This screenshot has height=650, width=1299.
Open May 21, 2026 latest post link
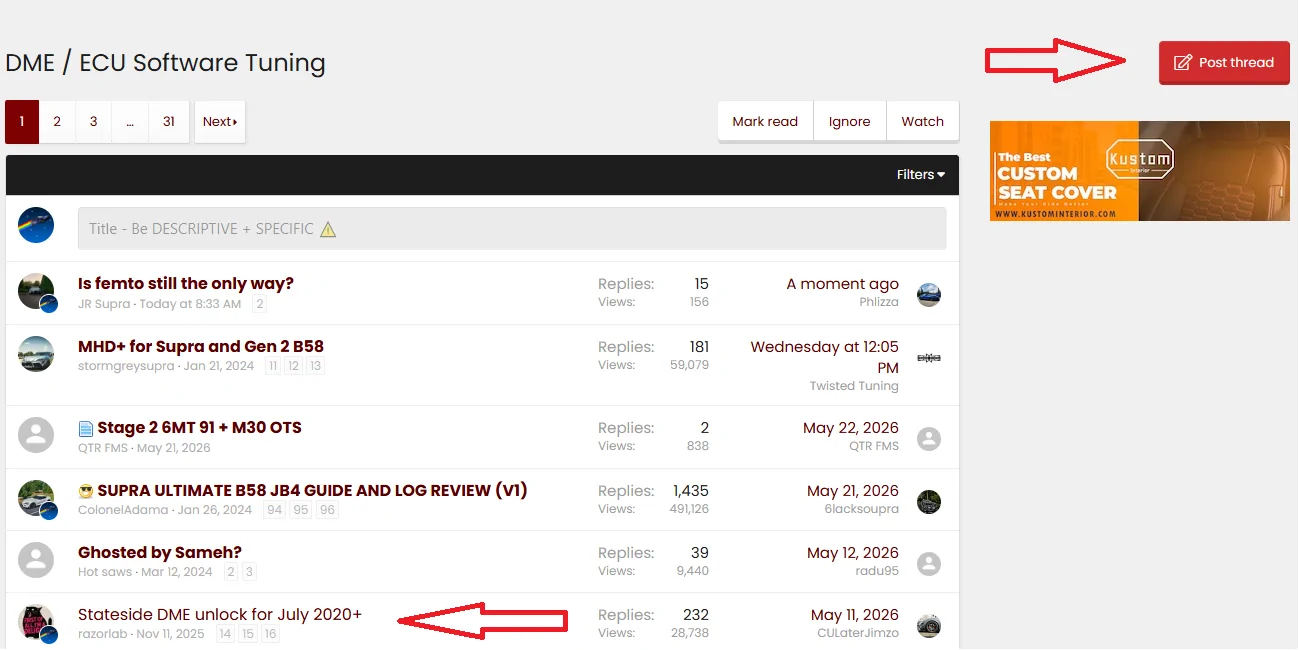point(853,491)
